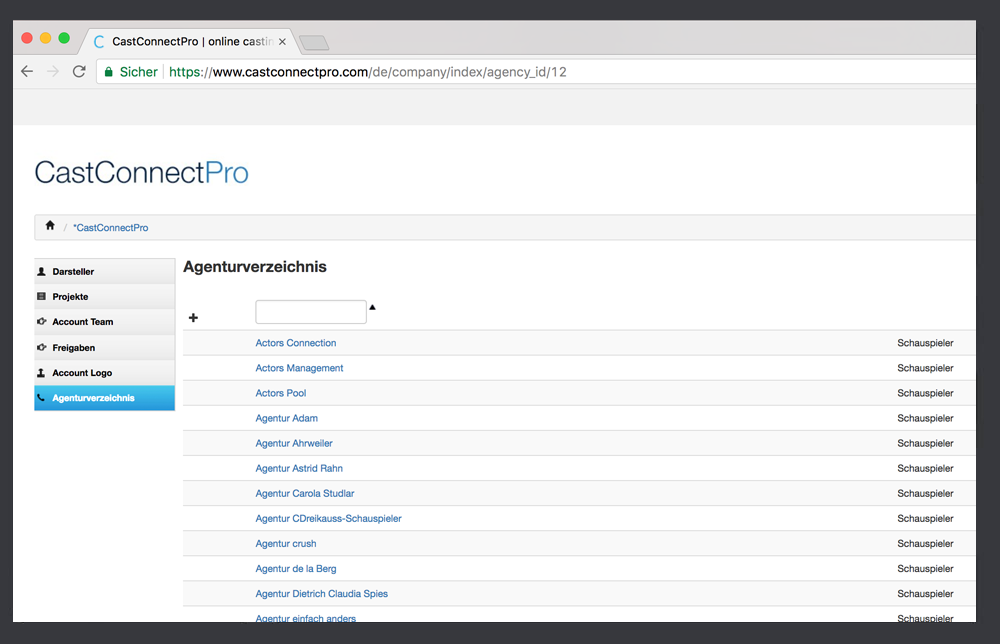Reload the page with refresh icon
1000x644 pixels.
pos(79,71)
